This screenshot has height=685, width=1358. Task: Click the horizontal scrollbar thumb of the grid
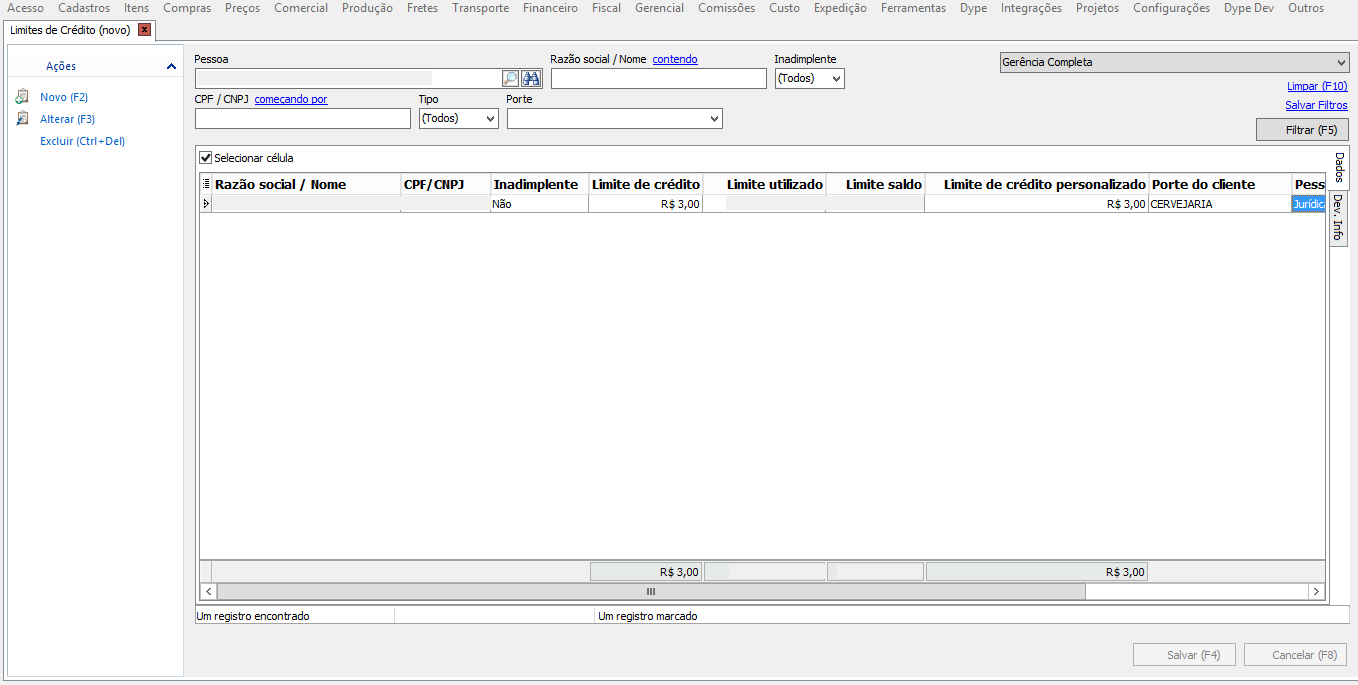[650, 592]
